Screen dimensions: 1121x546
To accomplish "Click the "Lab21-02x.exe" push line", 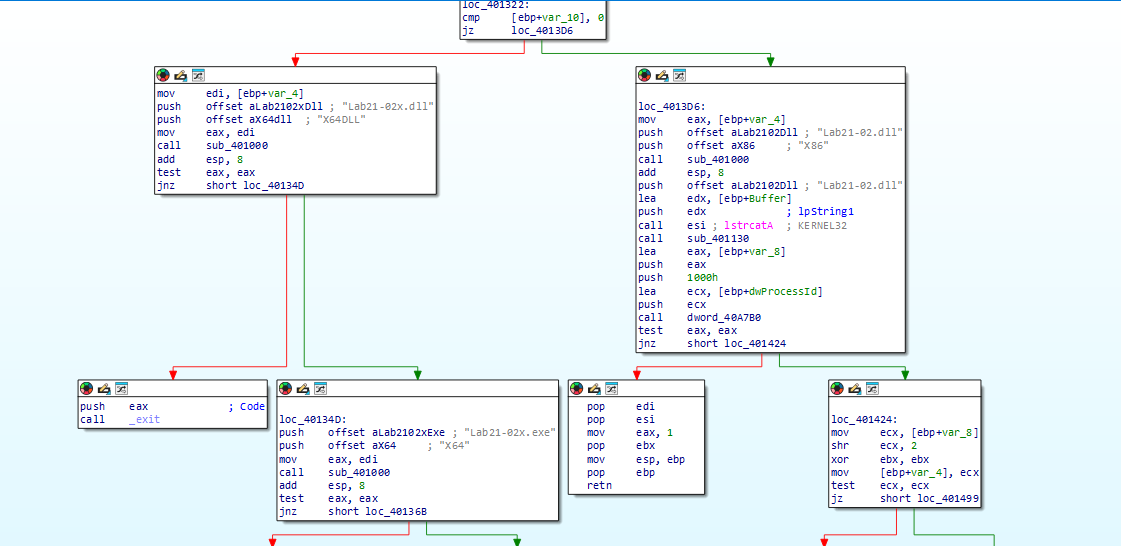I will point(418,432).
